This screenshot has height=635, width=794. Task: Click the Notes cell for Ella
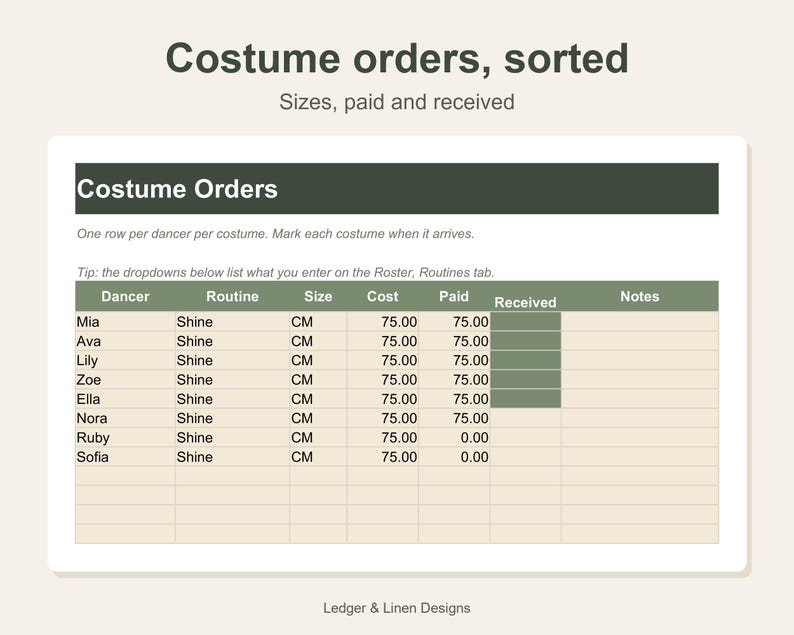click(640, 399)
